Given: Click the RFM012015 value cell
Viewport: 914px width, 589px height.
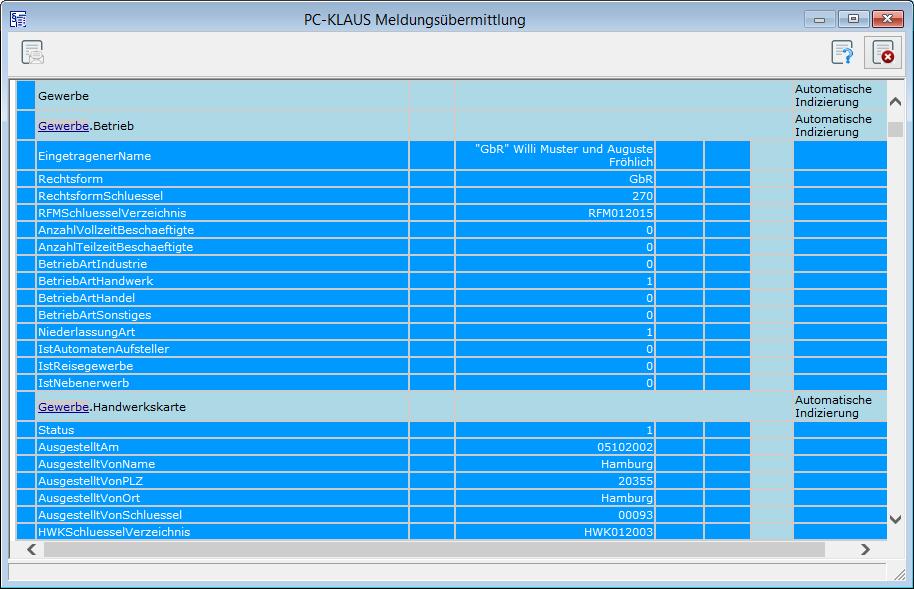Looking at the screenshot, I should coord(620,213).
